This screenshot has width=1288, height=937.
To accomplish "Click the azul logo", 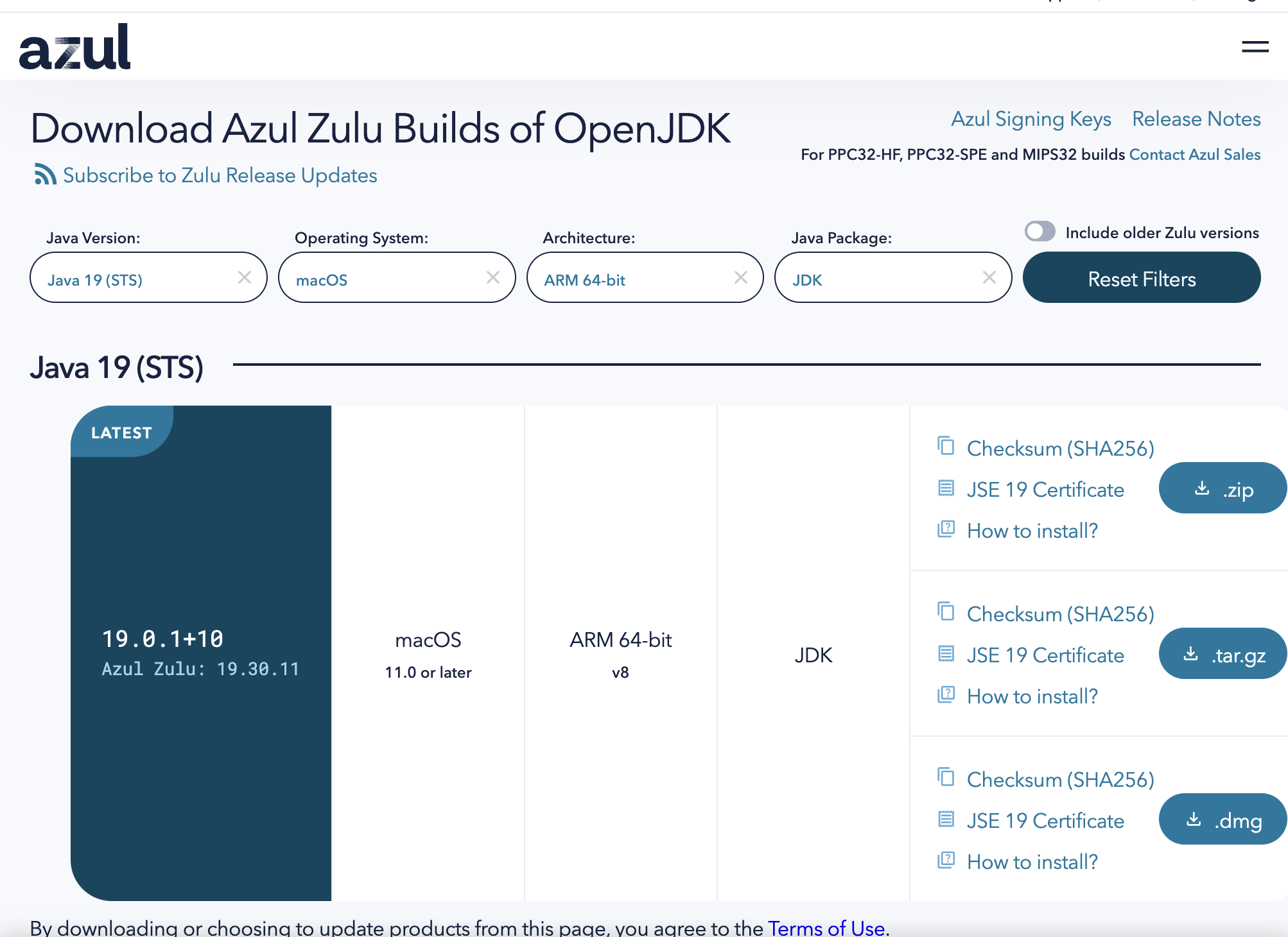I will 75,47.
